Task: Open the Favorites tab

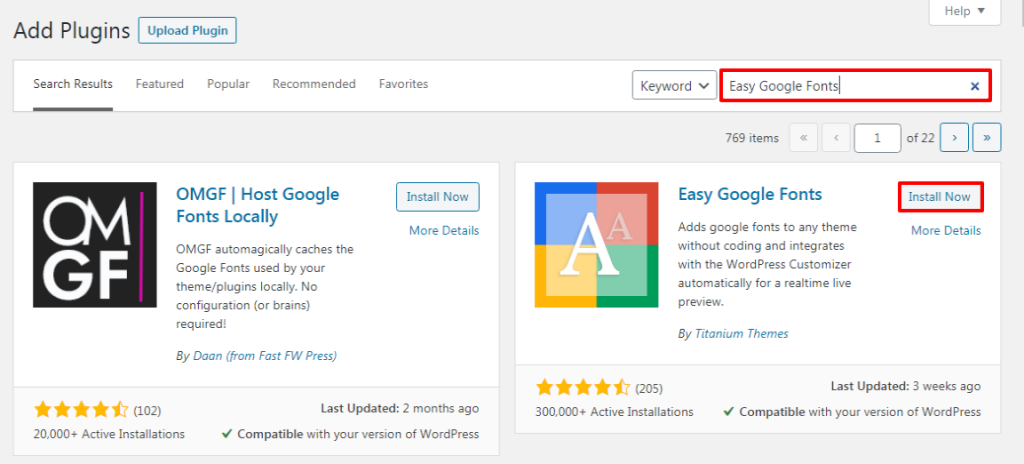Action: pyautogui.click(x=404, y=84)
